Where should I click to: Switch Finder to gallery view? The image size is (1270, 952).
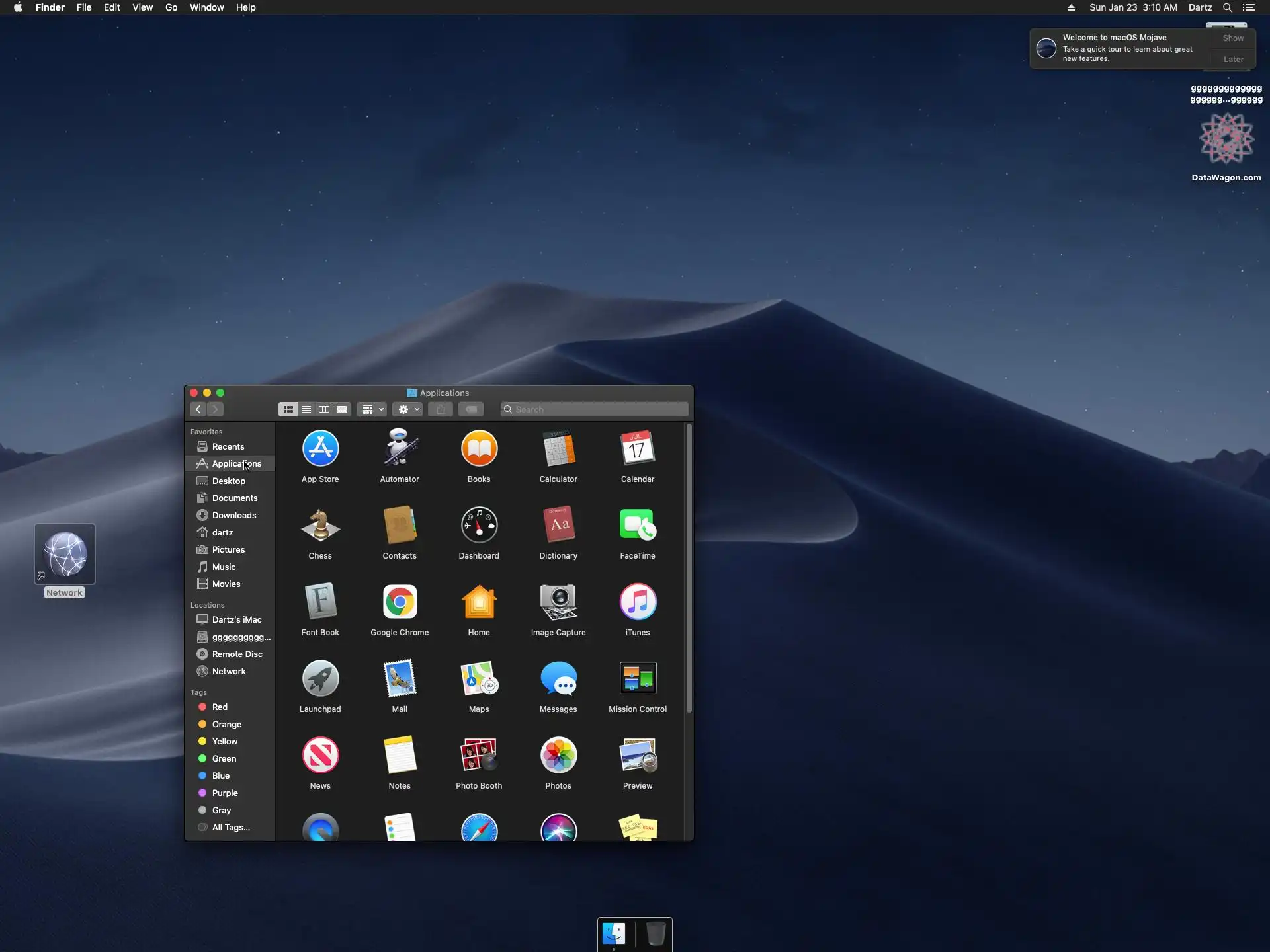(x=342, y=409)
